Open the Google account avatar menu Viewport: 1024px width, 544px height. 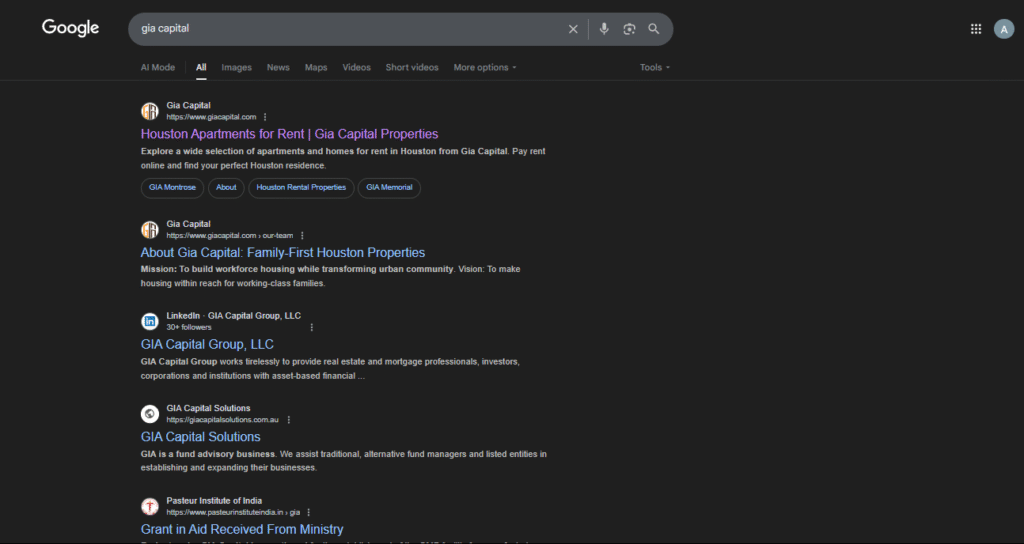tap(1004, 29)
